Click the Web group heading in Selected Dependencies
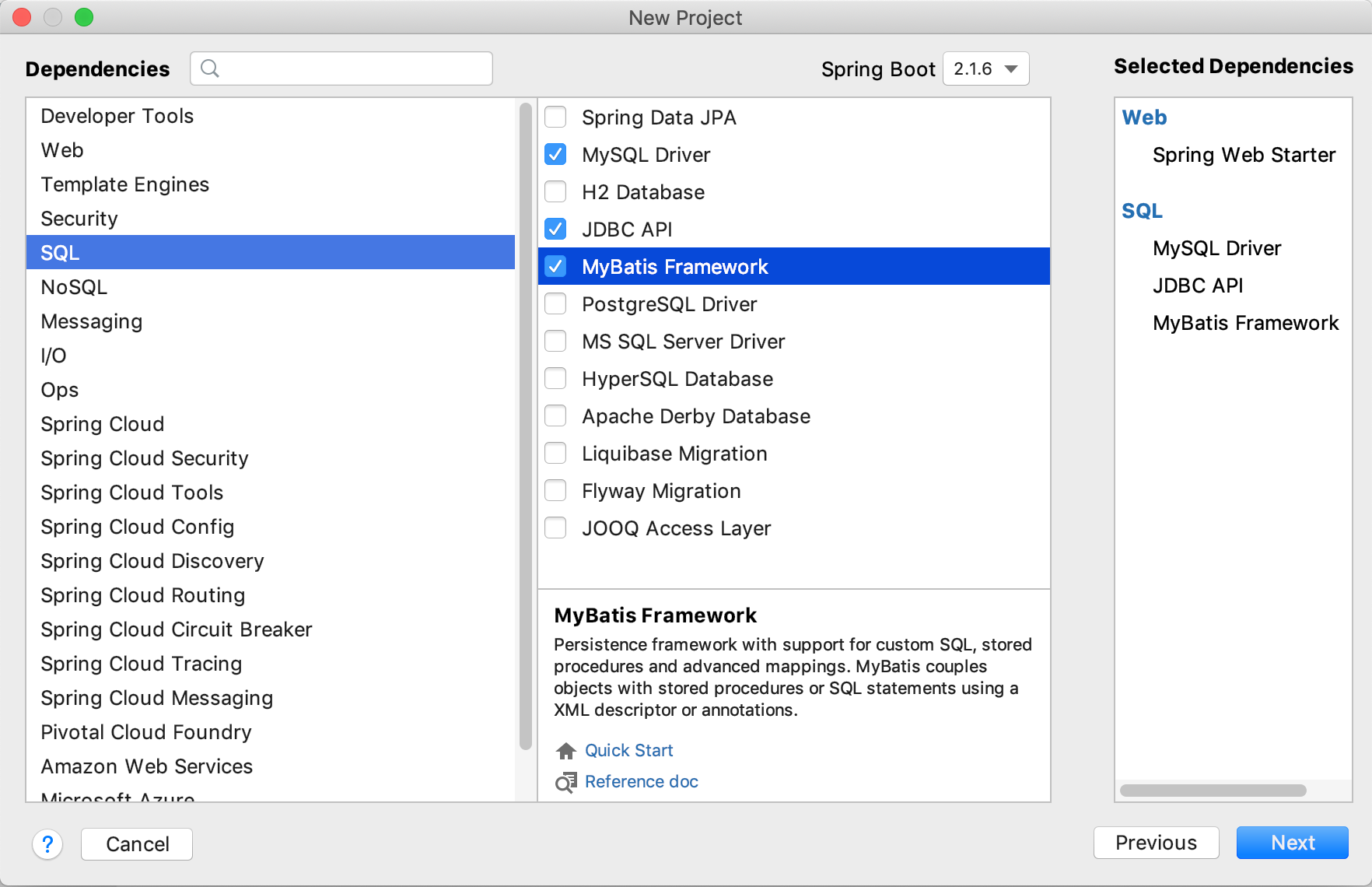Image resolution: width=1372 pixels, height=887 pixels. pos(1144,117)
